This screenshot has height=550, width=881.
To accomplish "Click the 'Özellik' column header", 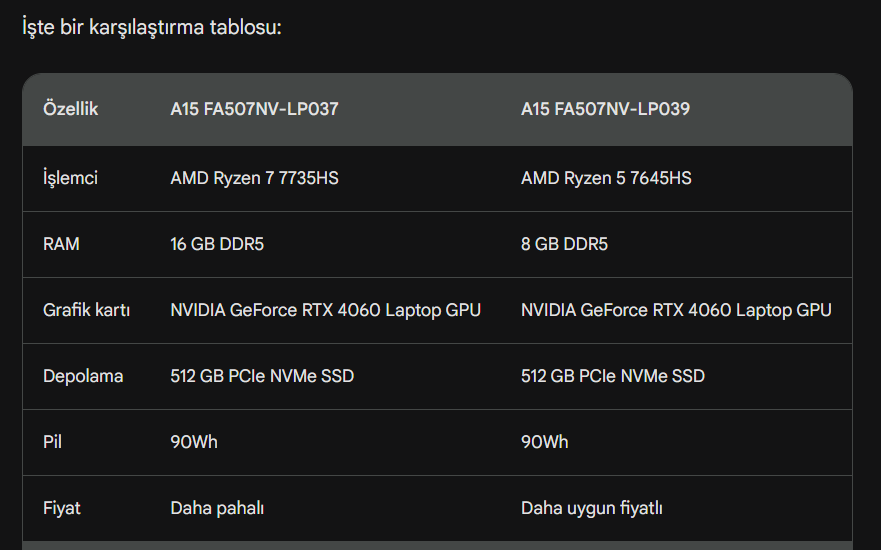I will pyautogui.click(x=71, y=110).
